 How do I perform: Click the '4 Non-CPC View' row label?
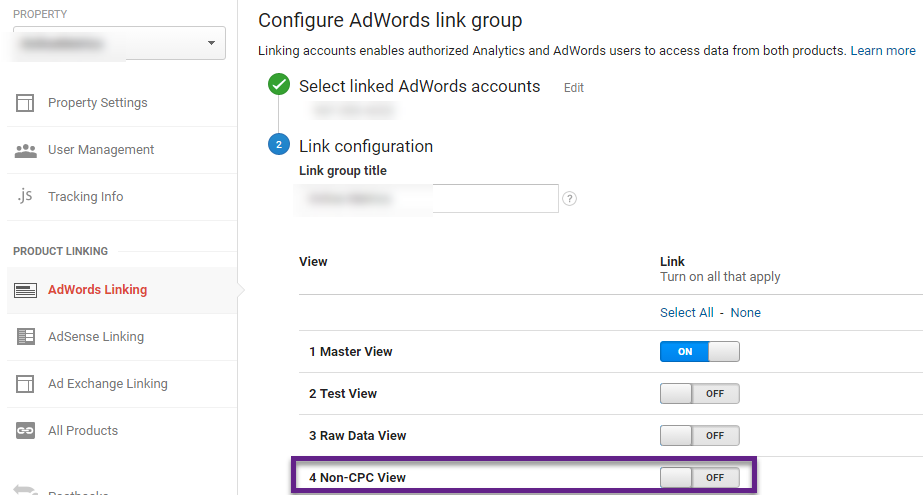(357, 477)
